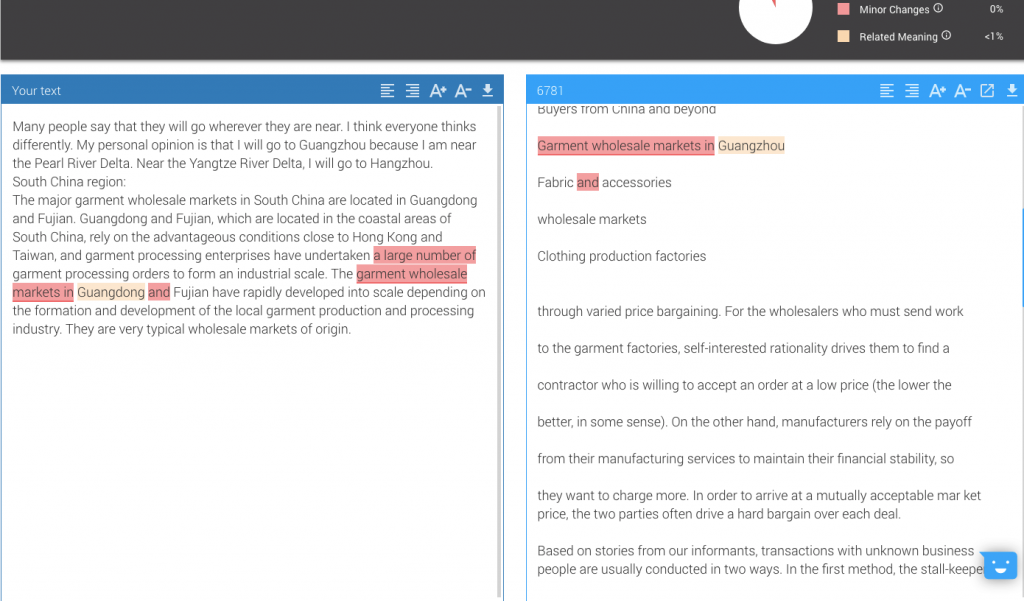The height and width of the screenshot is (601, 1024).
Task: Increase font size in source 6781 panel
Action: [937, 91]
